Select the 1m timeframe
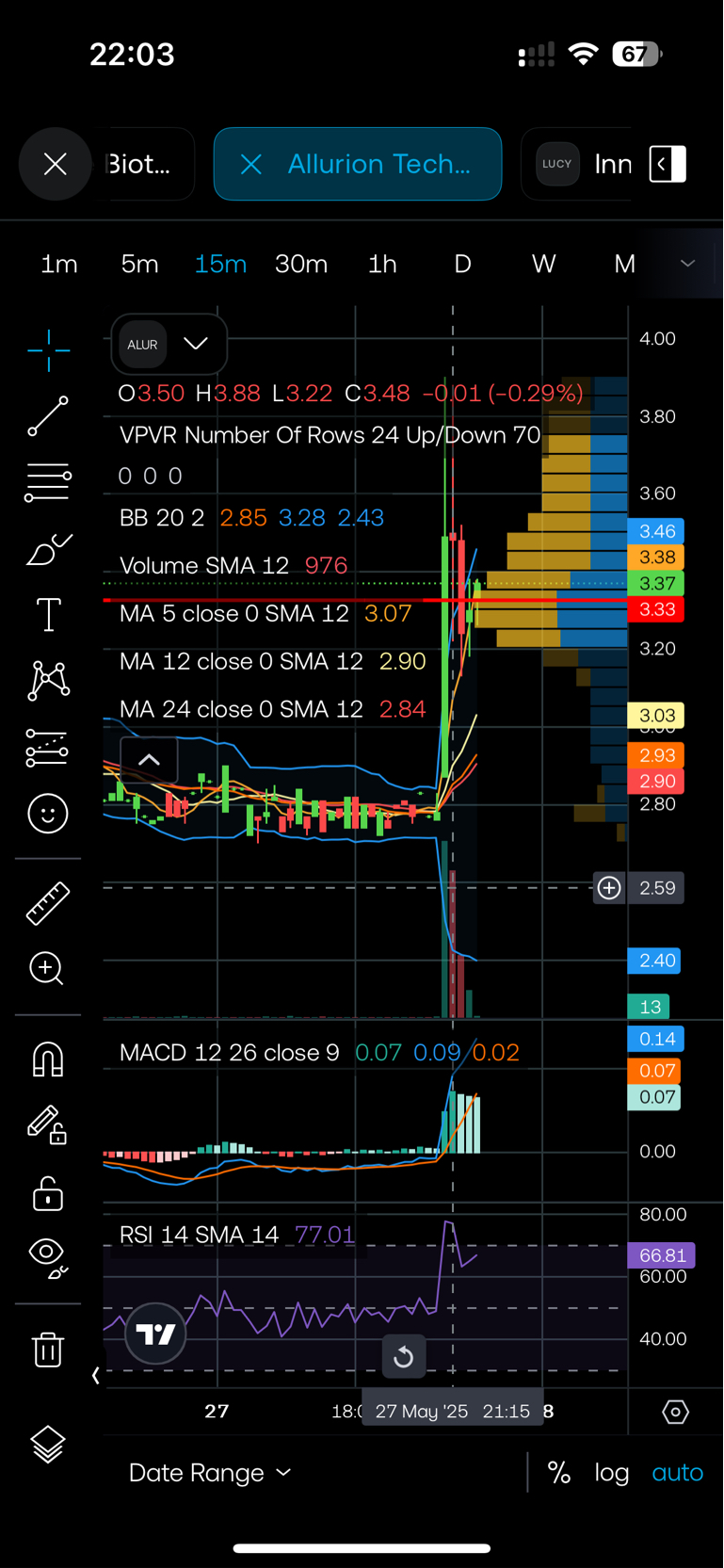 click(59, 264)
